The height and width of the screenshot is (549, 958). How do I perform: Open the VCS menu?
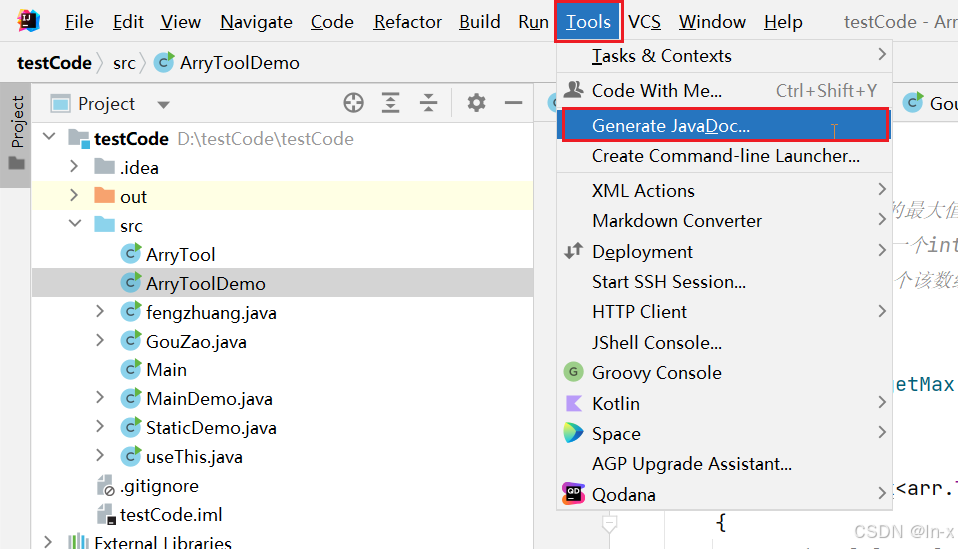[645, 22]
